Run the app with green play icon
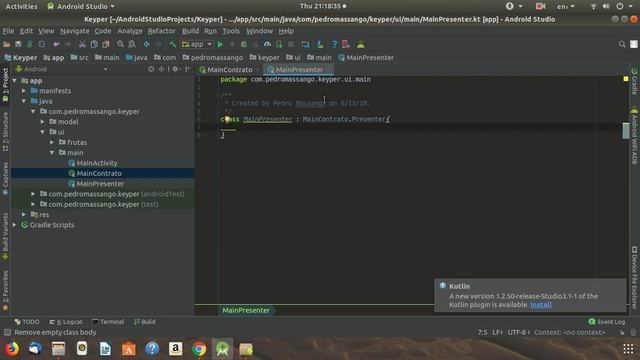Image resolution: width=640 pixels, height=360 pixels. [x=220, y=44]
